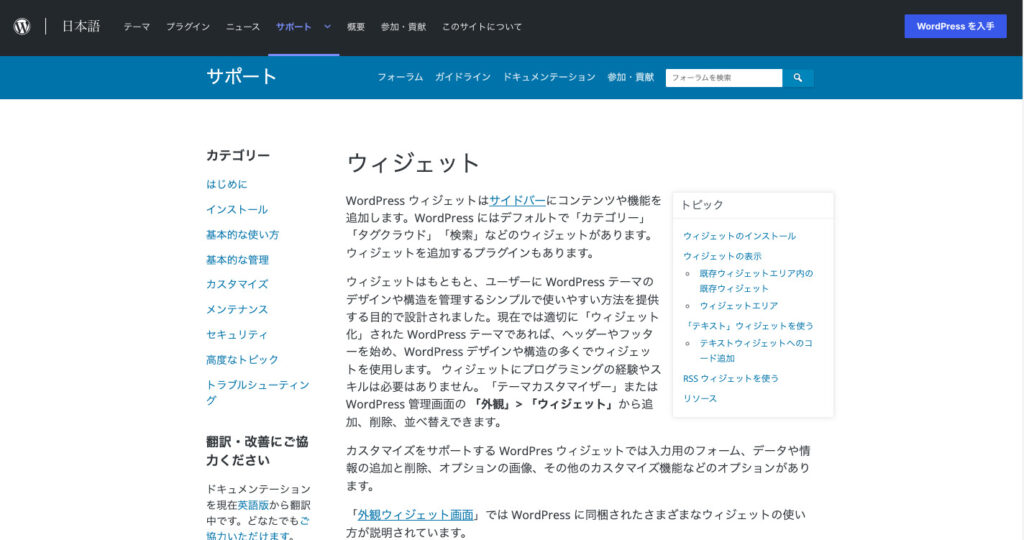
Task: Click the 外観ウィジェット画面 link
Action: click(415, 515)
